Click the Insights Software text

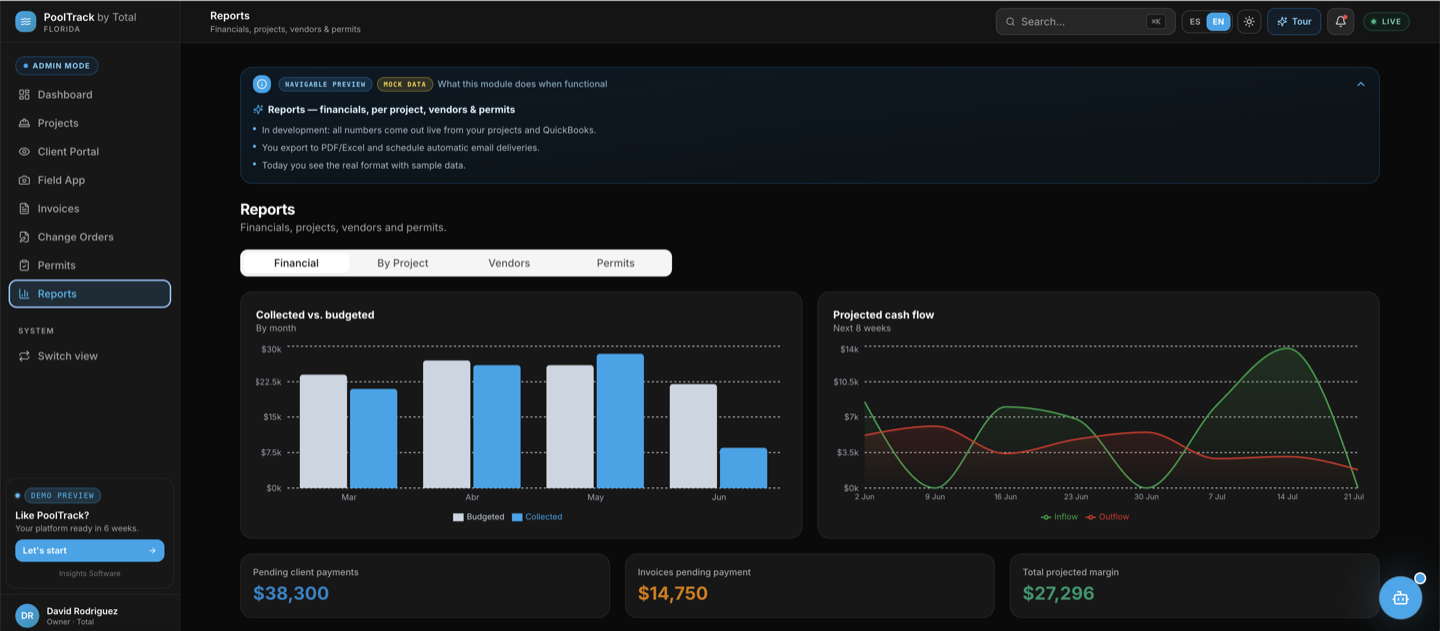[89, 573]
